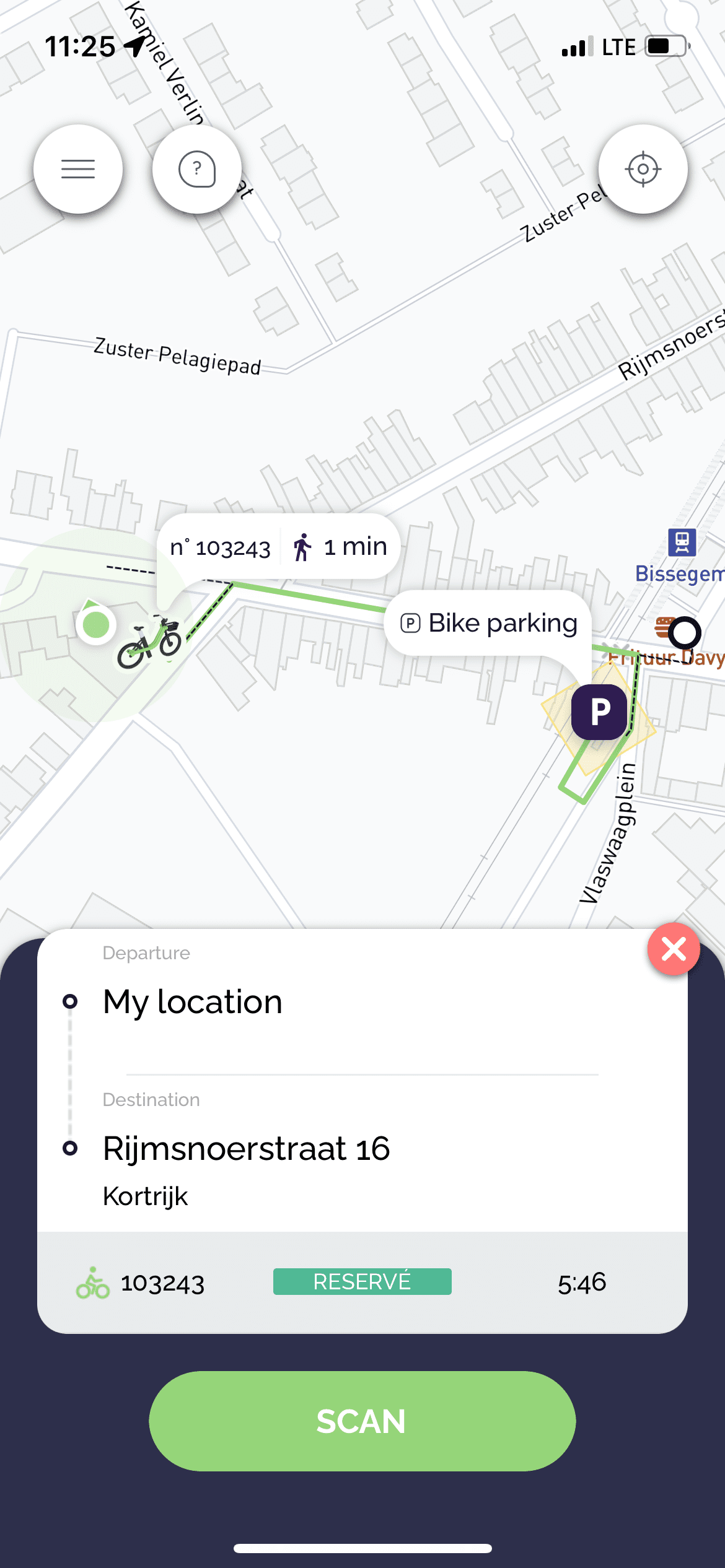Tap the destination ring marker on map
Viewport: 725px width, 1568px height.
pos(685,632)
